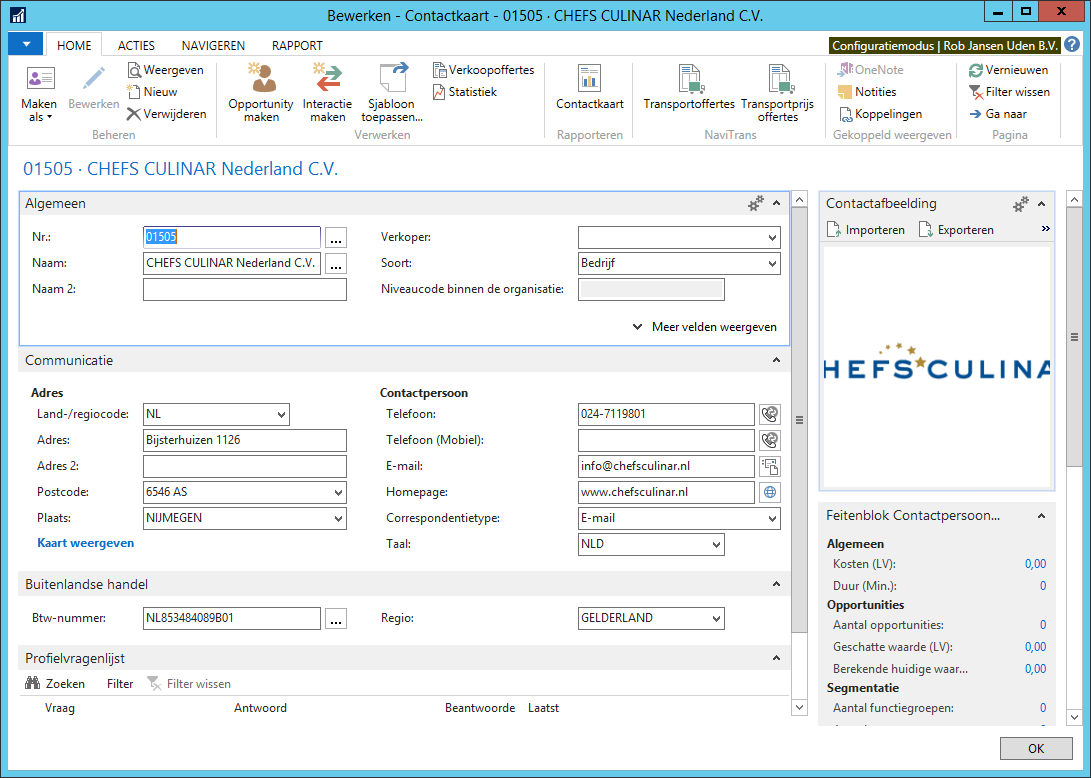Collapse the Feitenblok Contactpersoon factbox
Screen dimensions: 1091x778
tap(1042, 516)
